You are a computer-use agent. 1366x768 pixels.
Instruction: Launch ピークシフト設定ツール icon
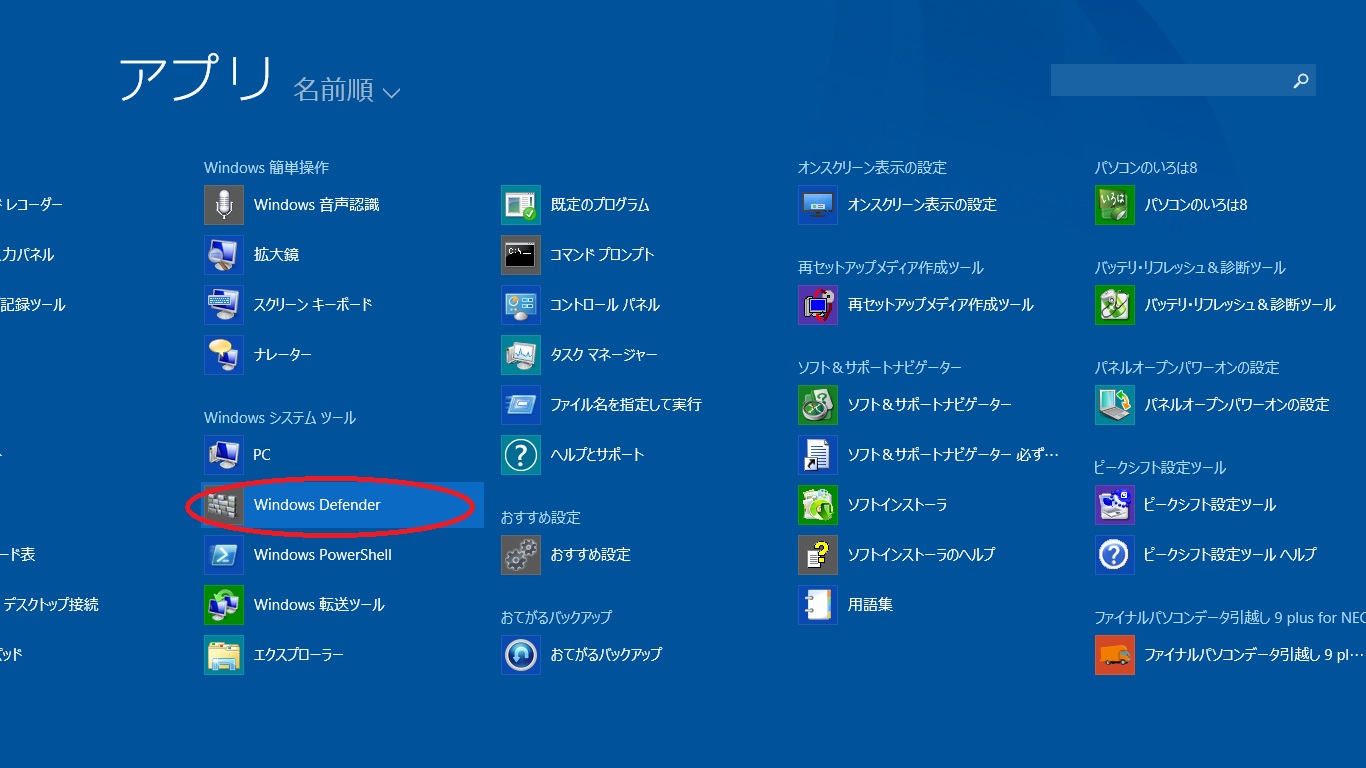[x=1115, y=505]
